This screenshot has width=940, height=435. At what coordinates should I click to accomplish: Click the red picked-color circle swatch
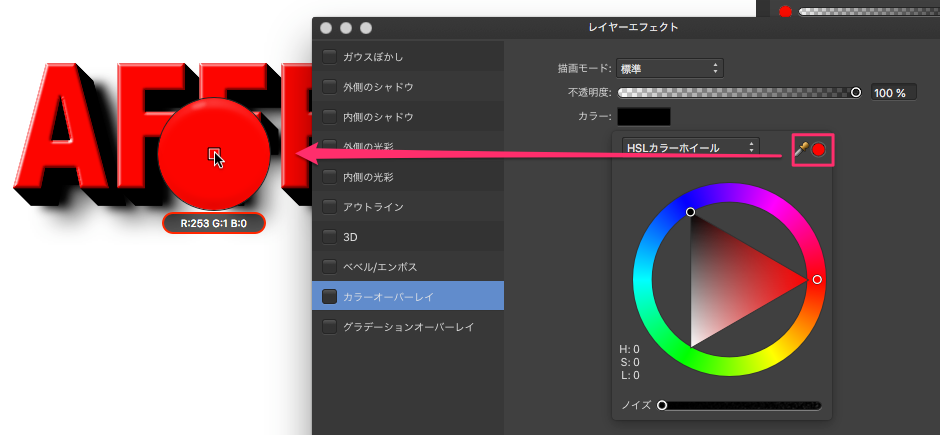coord(819,150)
